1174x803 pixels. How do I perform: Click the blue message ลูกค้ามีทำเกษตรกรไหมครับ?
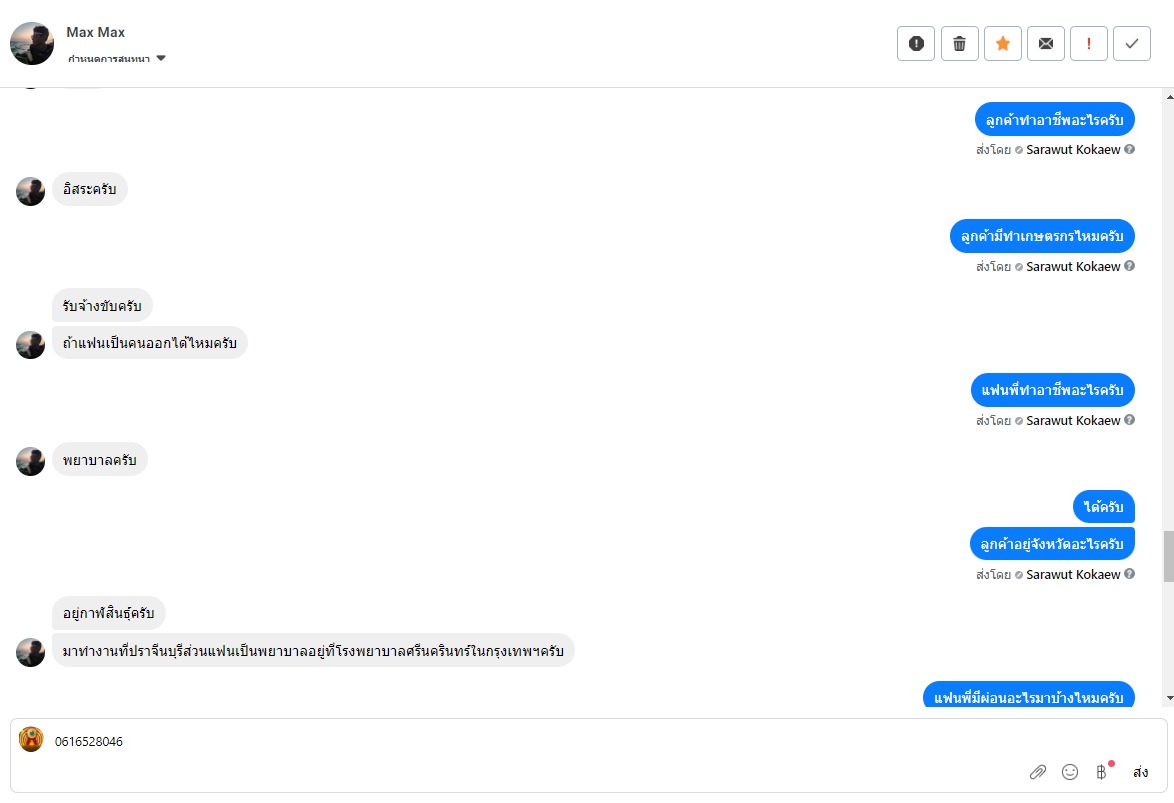(1042, 236)
